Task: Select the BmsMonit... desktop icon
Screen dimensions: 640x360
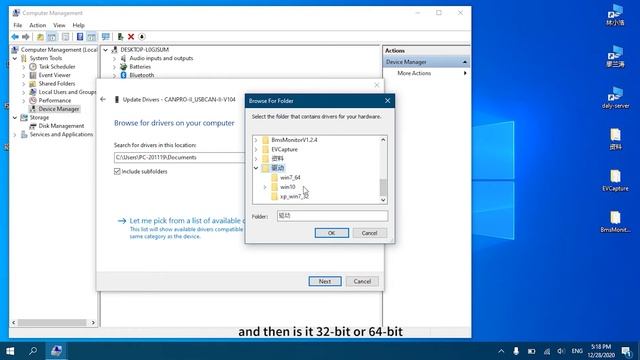Action: [615, 222]
